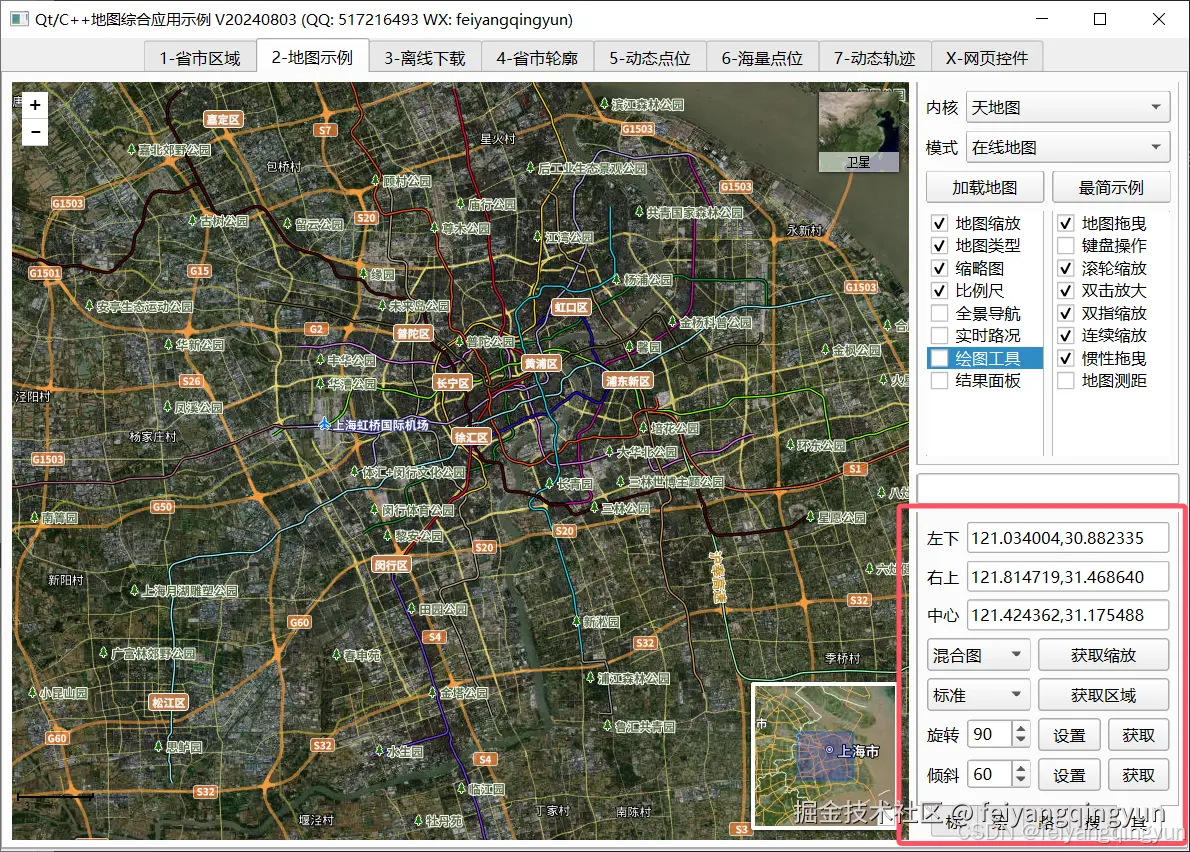Enable the 键盘操作 keyboard operation checkbox

coord(1066,246)
